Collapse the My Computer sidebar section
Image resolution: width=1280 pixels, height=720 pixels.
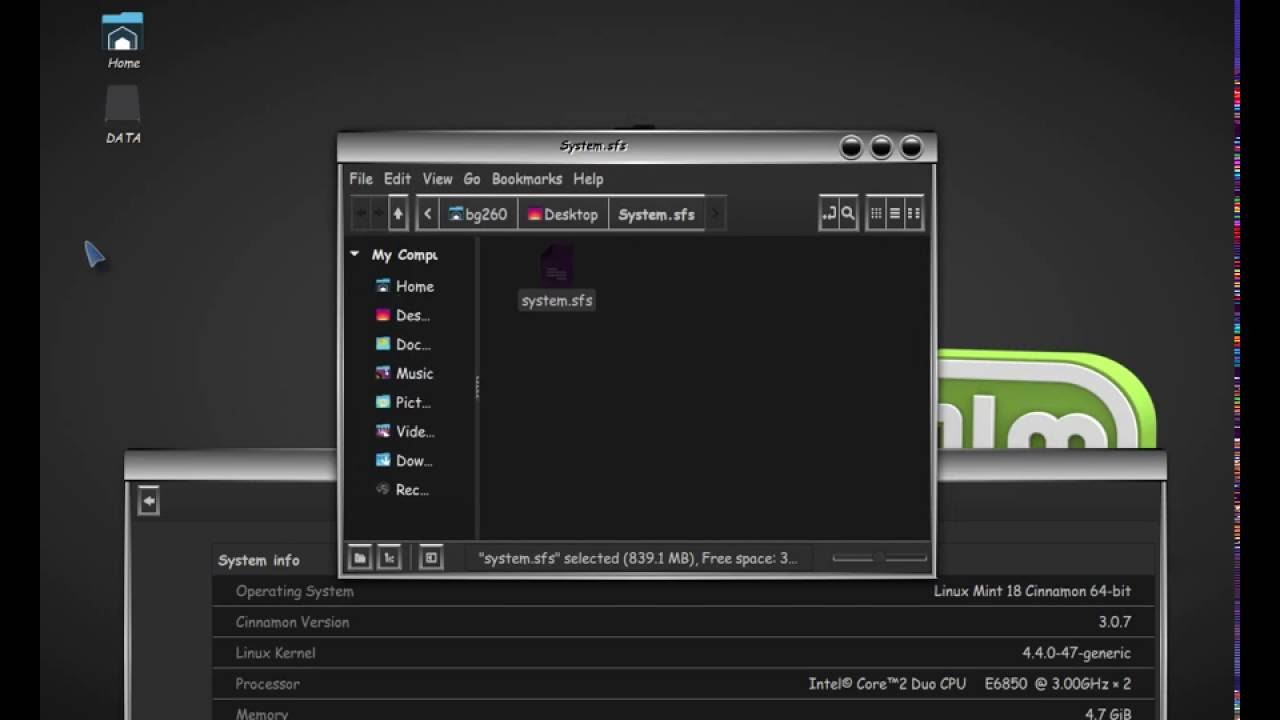tap(354, 254)
